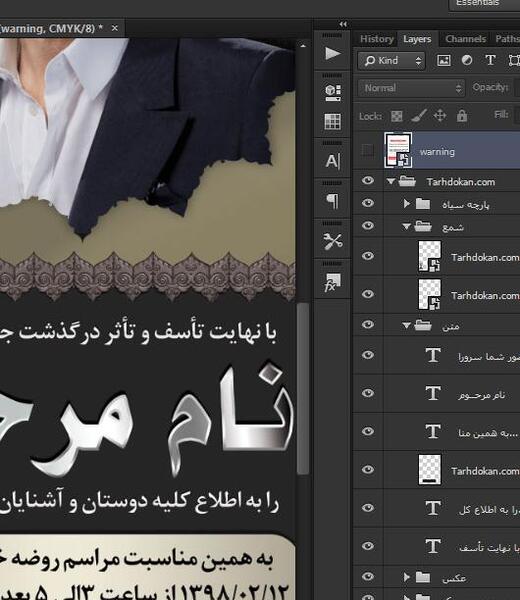Open the Character panel icon
The image size is (520, 600).
pos(333,161)
